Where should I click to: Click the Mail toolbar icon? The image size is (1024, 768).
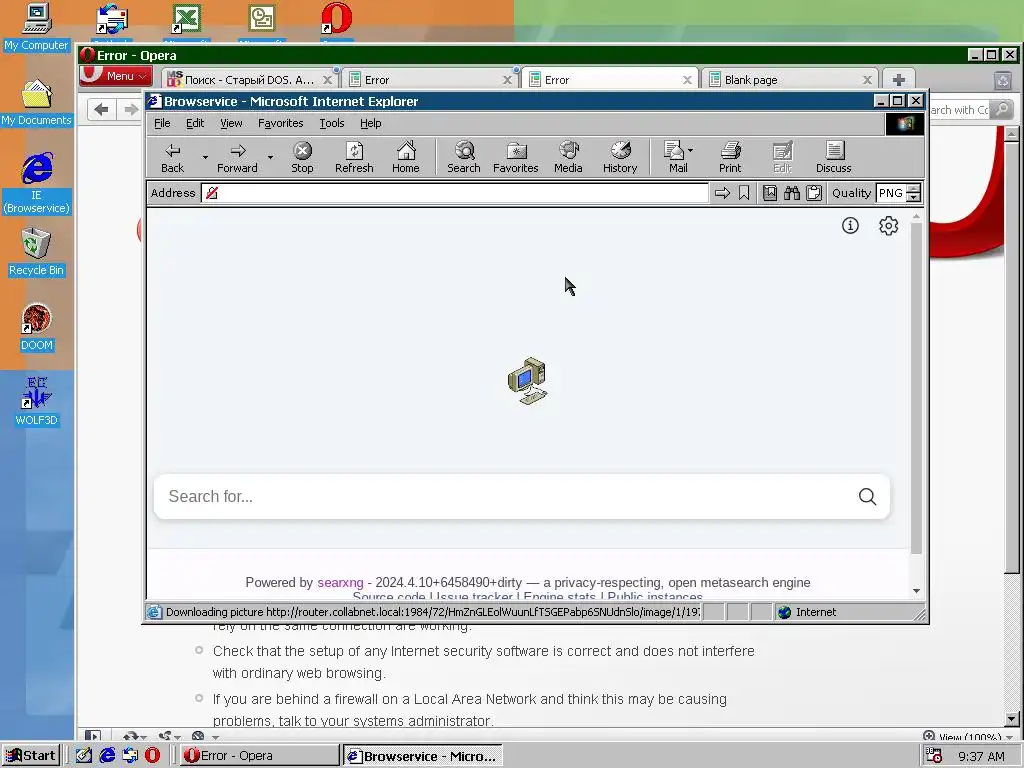(x=674, y=157)
